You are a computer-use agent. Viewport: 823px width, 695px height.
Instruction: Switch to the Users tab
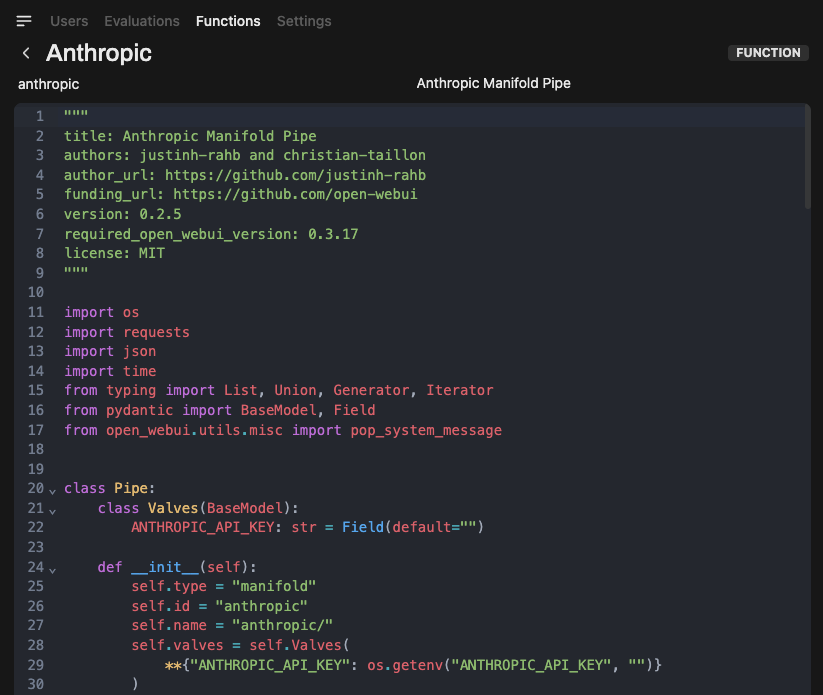pyautogui.click(x=69, y=20)
